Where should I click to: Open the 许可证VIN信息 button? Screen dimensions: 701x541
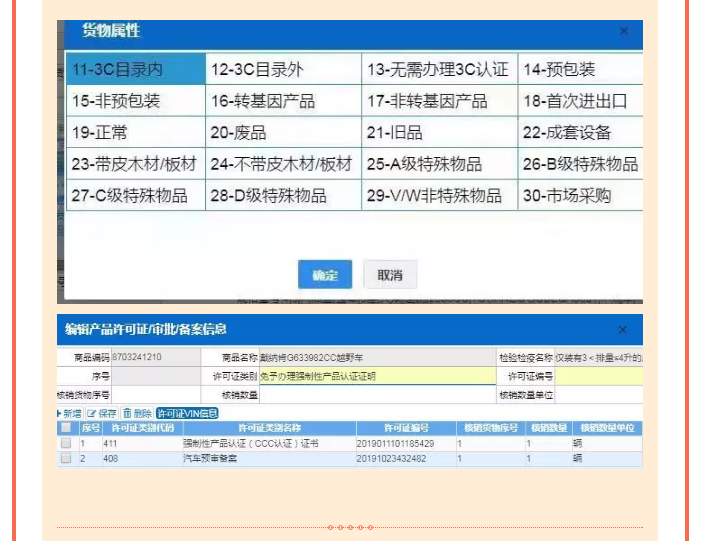tap(187, 413)
